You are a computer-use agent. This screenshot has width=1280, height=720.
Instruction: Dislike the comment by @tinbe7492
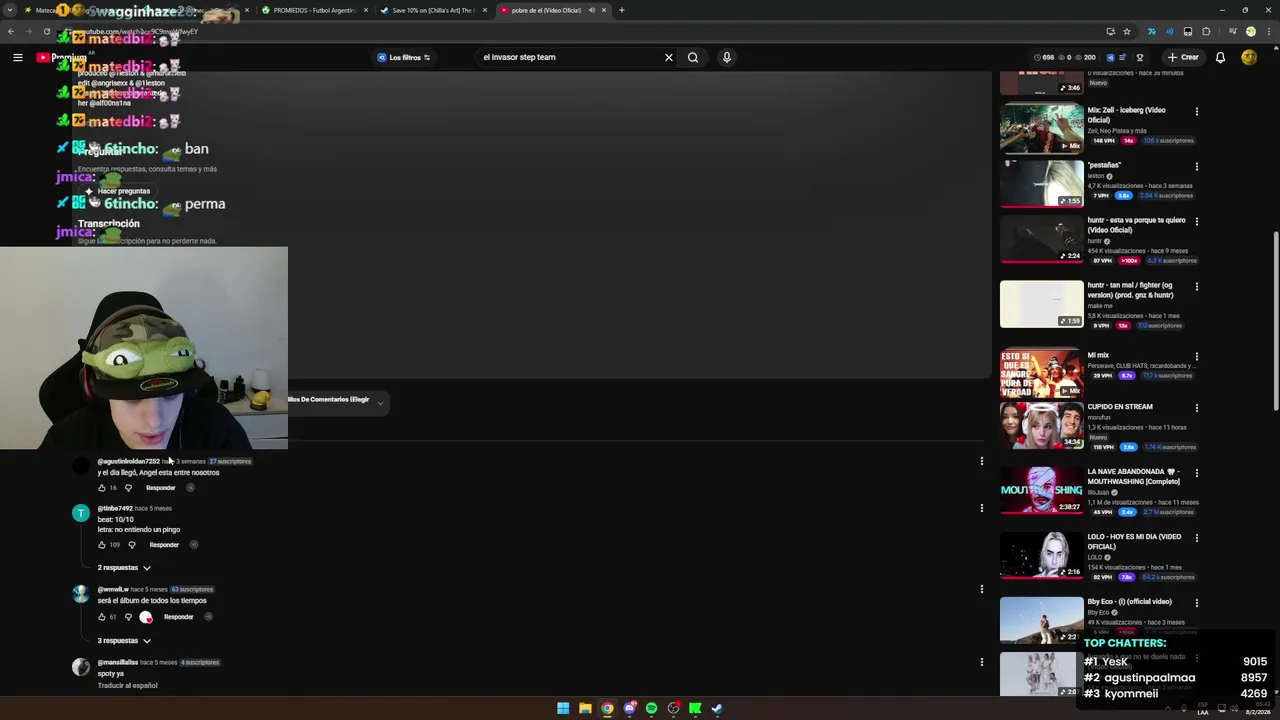132,545
